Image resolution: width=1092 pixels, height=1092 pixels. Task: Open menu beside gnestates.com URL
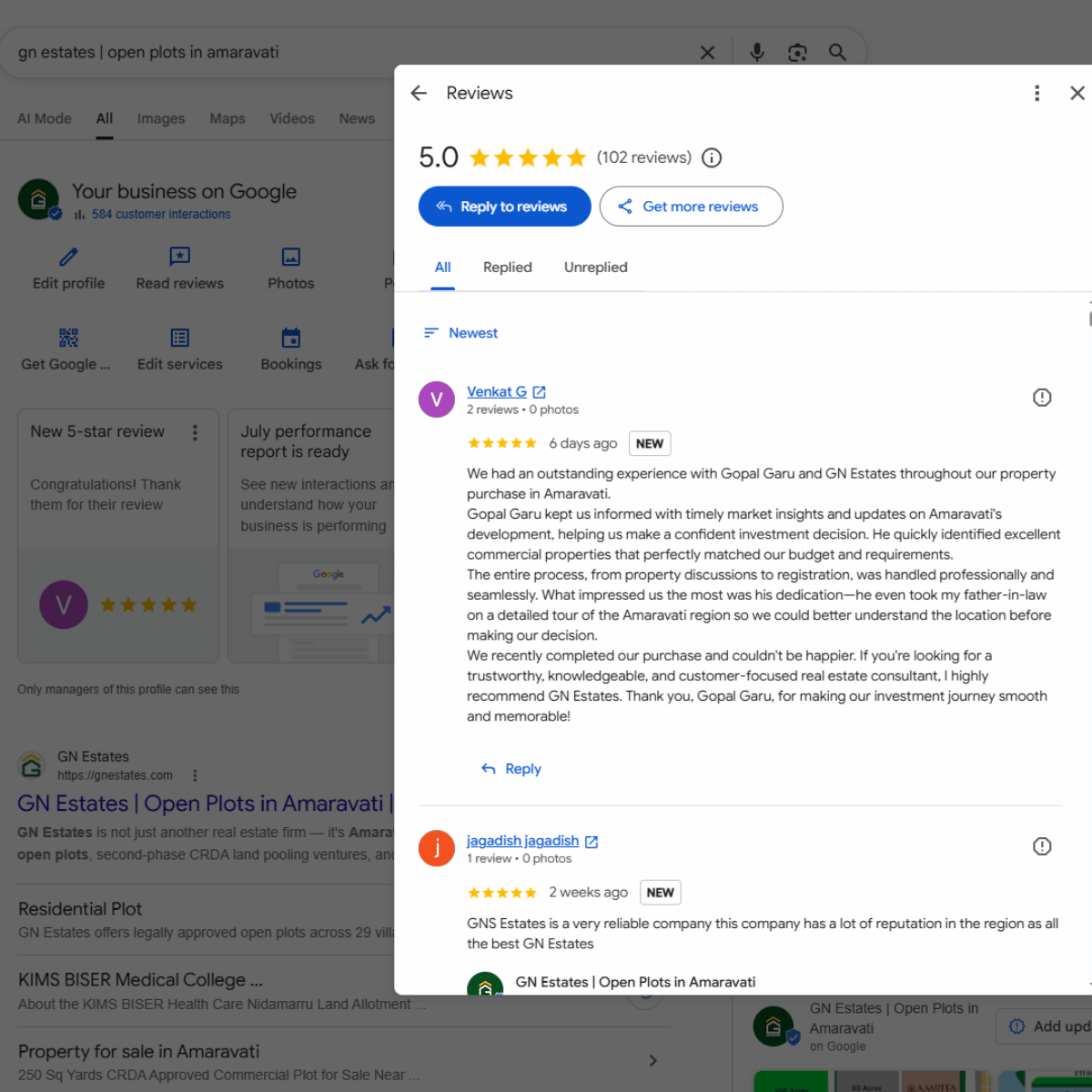195,775
